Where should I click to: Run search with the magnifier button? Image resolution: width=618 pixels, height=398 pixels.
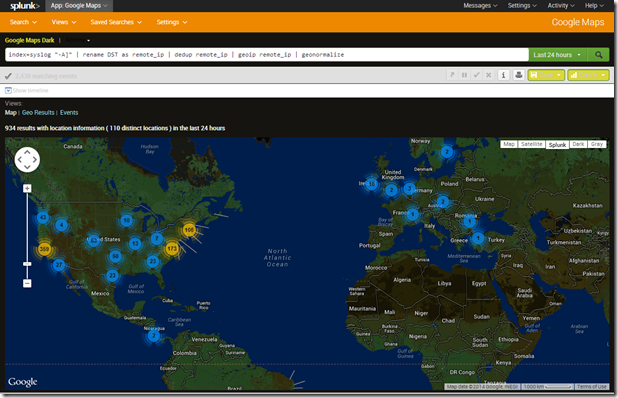point(598,55)
